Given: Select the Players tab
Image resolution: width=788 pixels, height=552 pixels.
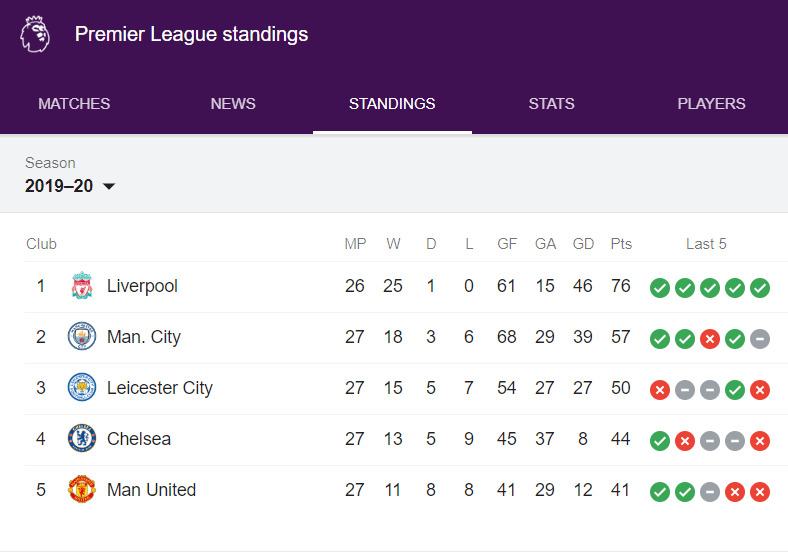Looking at the screenshot, I should [711, 104].
